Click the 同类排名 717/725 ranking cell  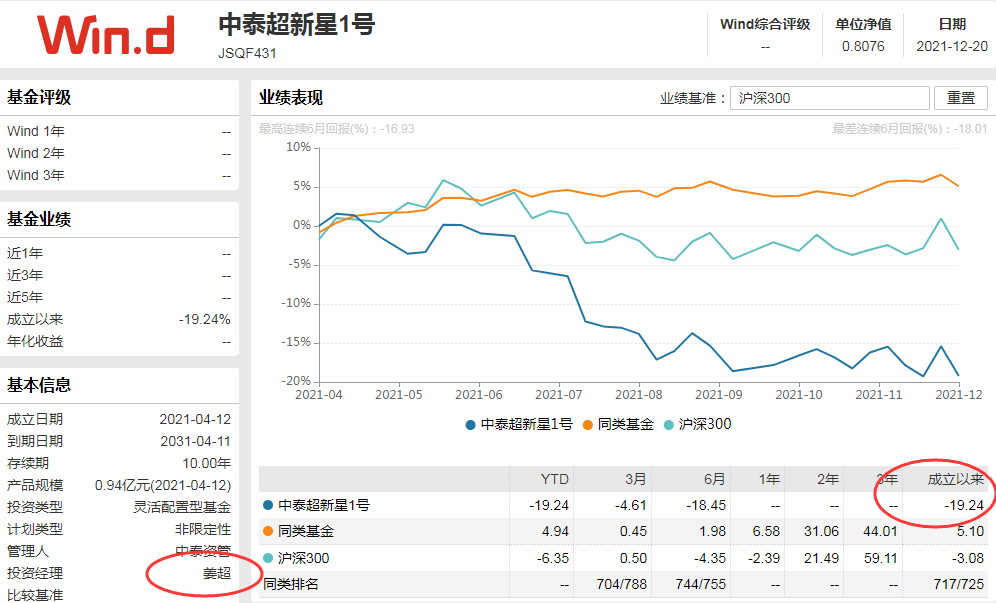coord(959,584)
